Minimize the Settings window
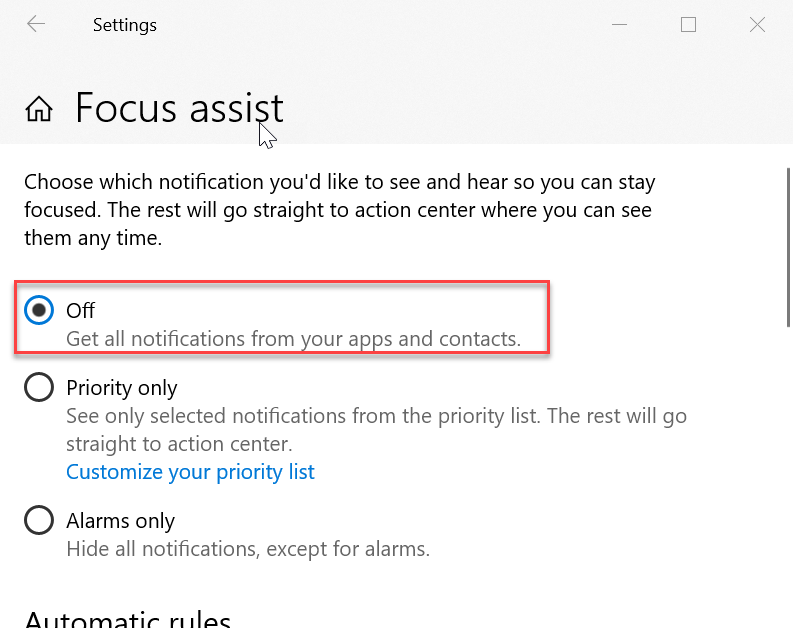Image resolution: width=793 pixels, height=628 pixels. [x=619, y=25]
